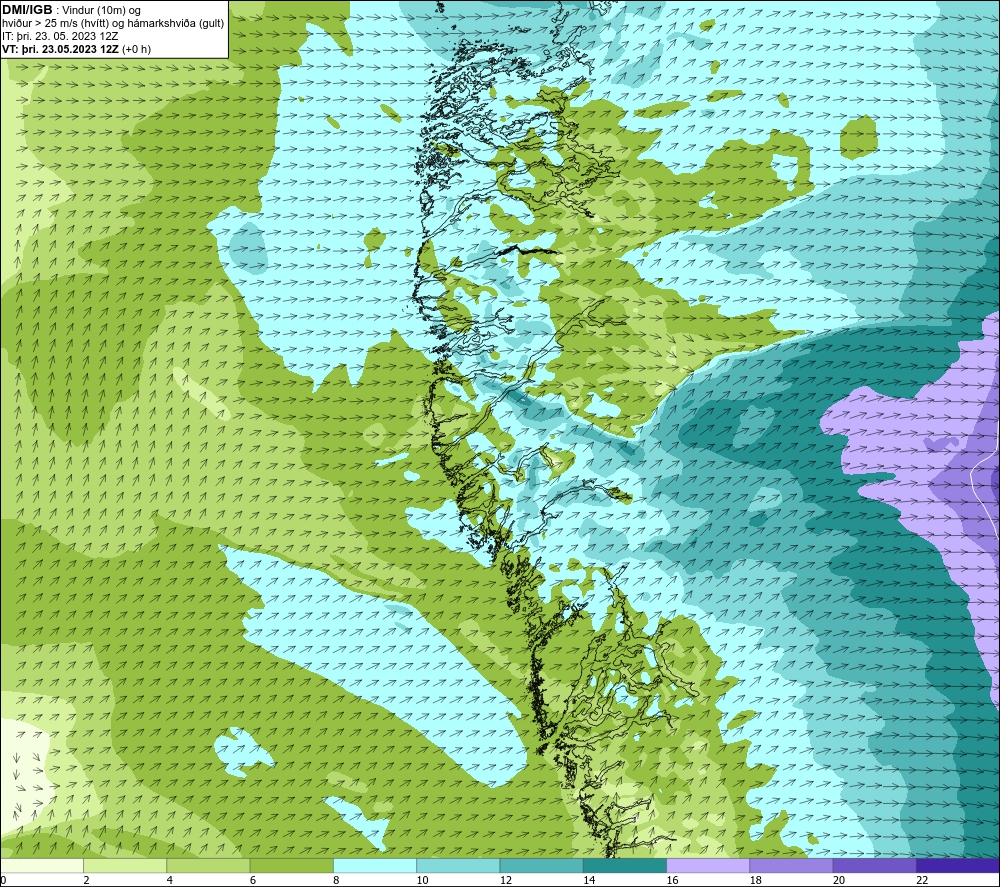Click the legend label '10'
The width and height of the screenshot is (1000, 887).
[423, 880]
